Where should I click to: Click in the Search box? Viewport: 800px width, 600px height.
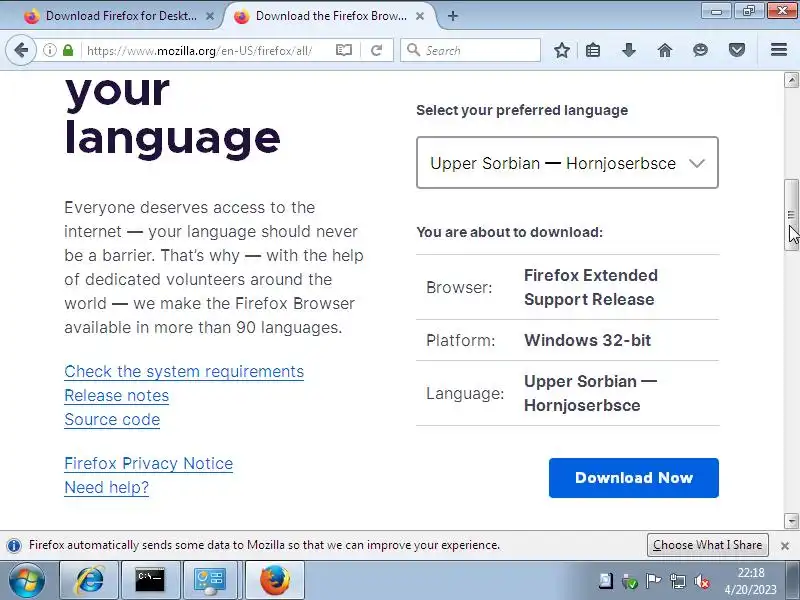pyautogui.click(x=470, y=50)
